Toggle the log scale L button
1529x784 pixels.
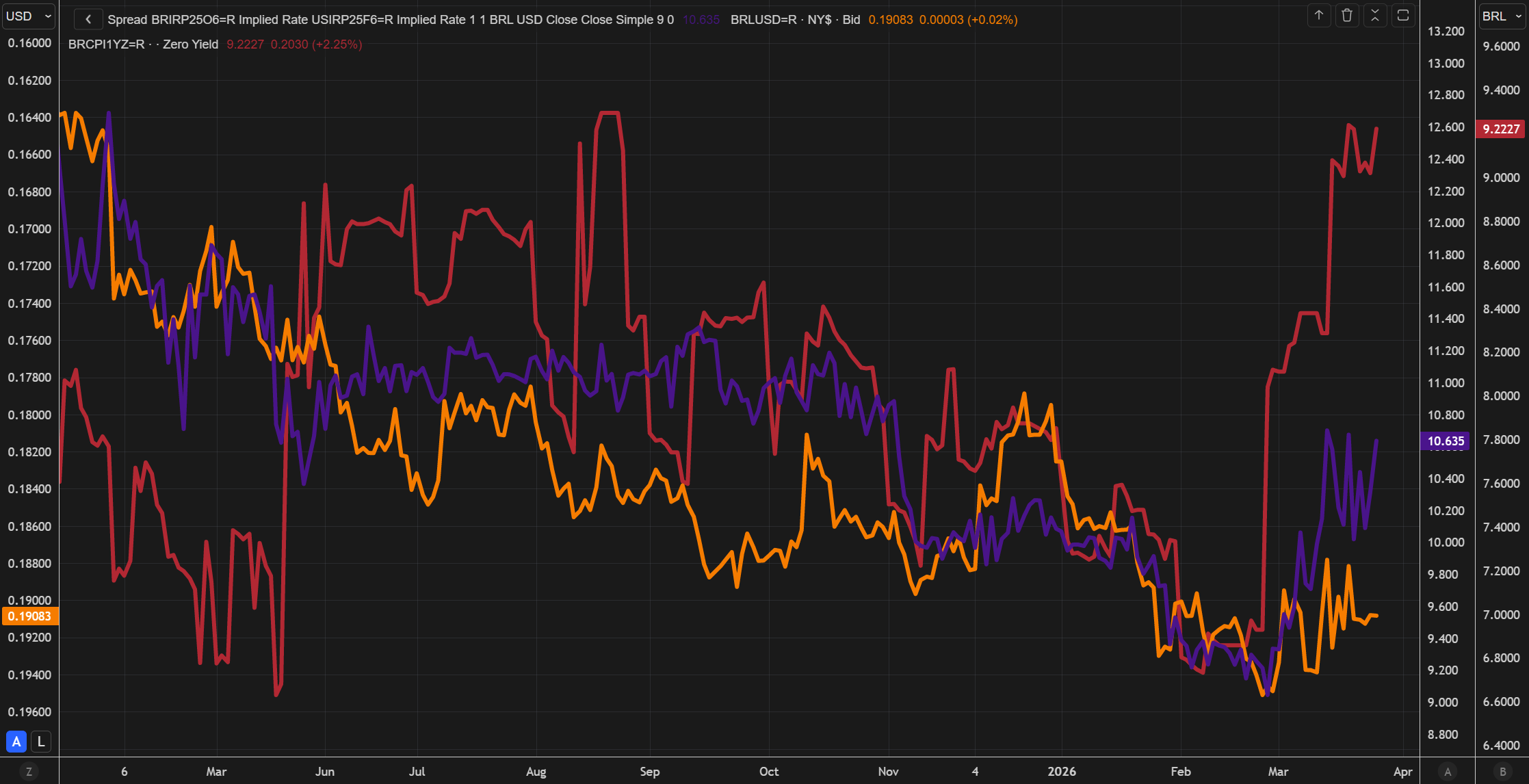click(x=41, y=742)
